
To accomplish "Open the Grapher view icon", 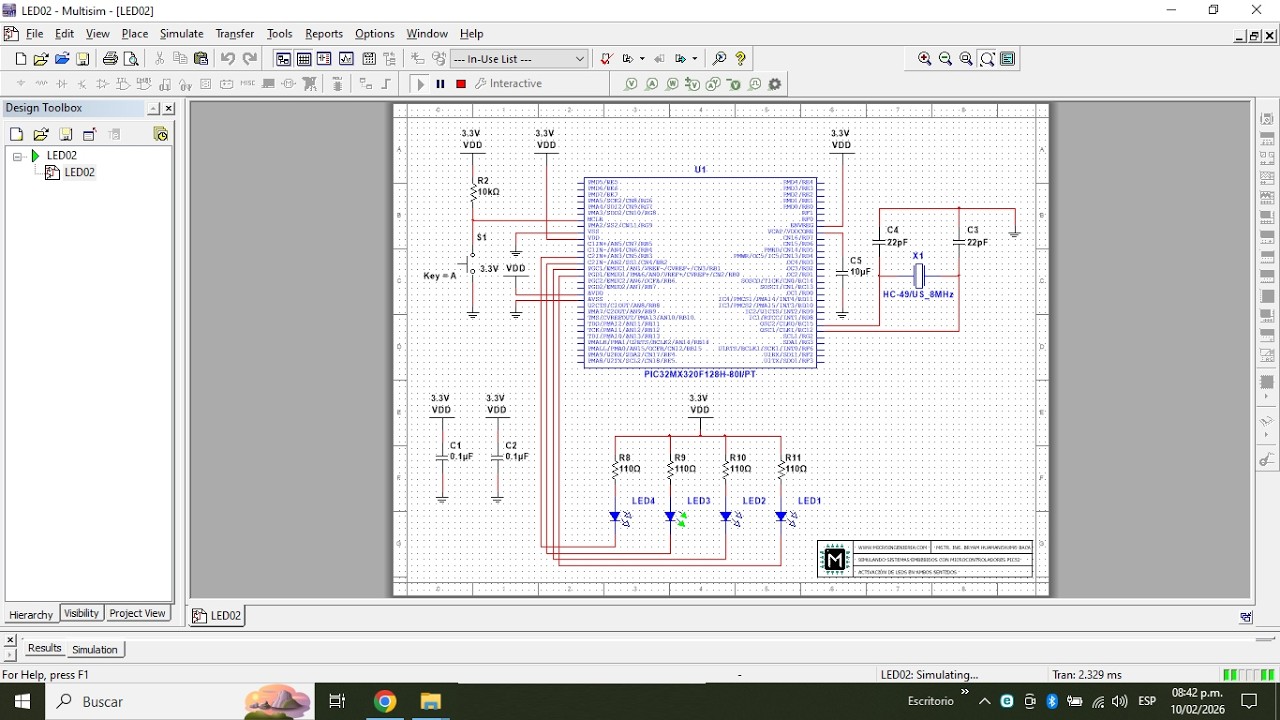I will [346, 59].
